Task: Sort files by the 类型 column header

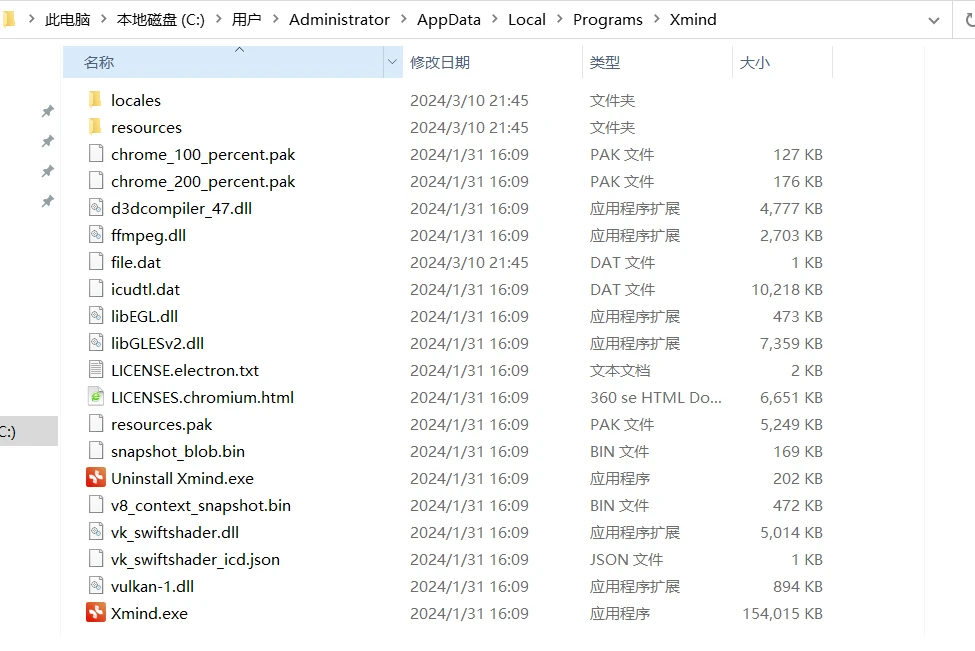Action: (657, 62)
